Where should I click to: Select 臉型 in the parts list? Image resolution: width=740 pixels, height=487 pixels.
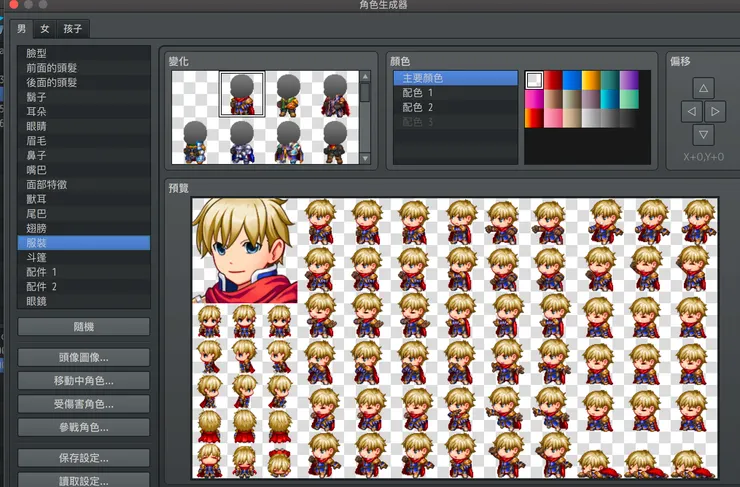tap(84, 53)
